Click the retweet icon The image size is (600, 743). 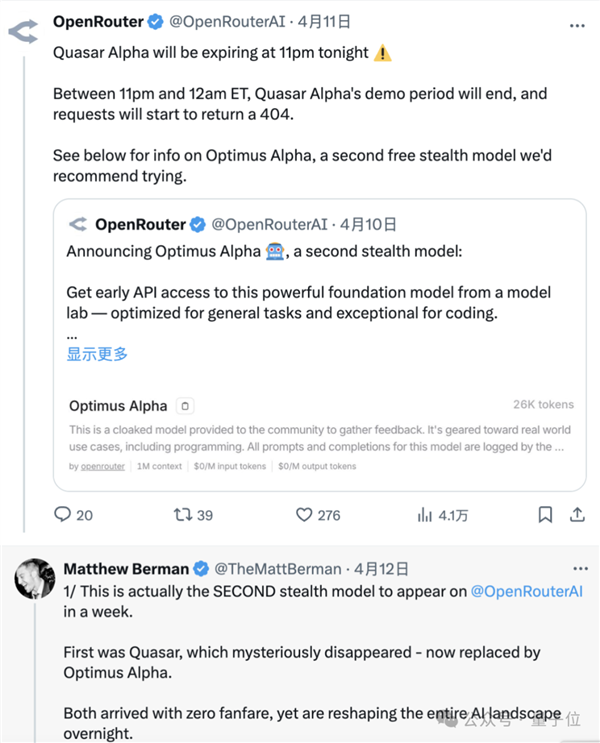coord(181,515)
